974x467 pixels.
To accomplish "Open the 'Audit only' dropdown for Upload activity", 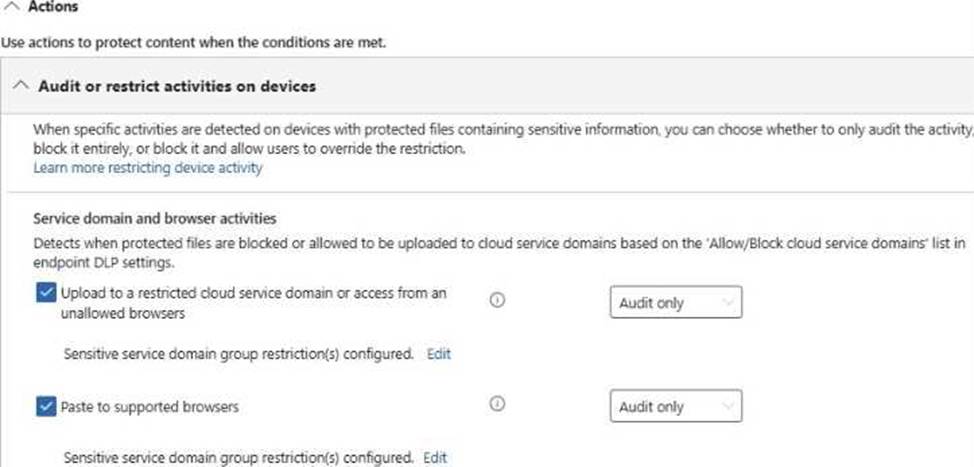I will point(675,303).
